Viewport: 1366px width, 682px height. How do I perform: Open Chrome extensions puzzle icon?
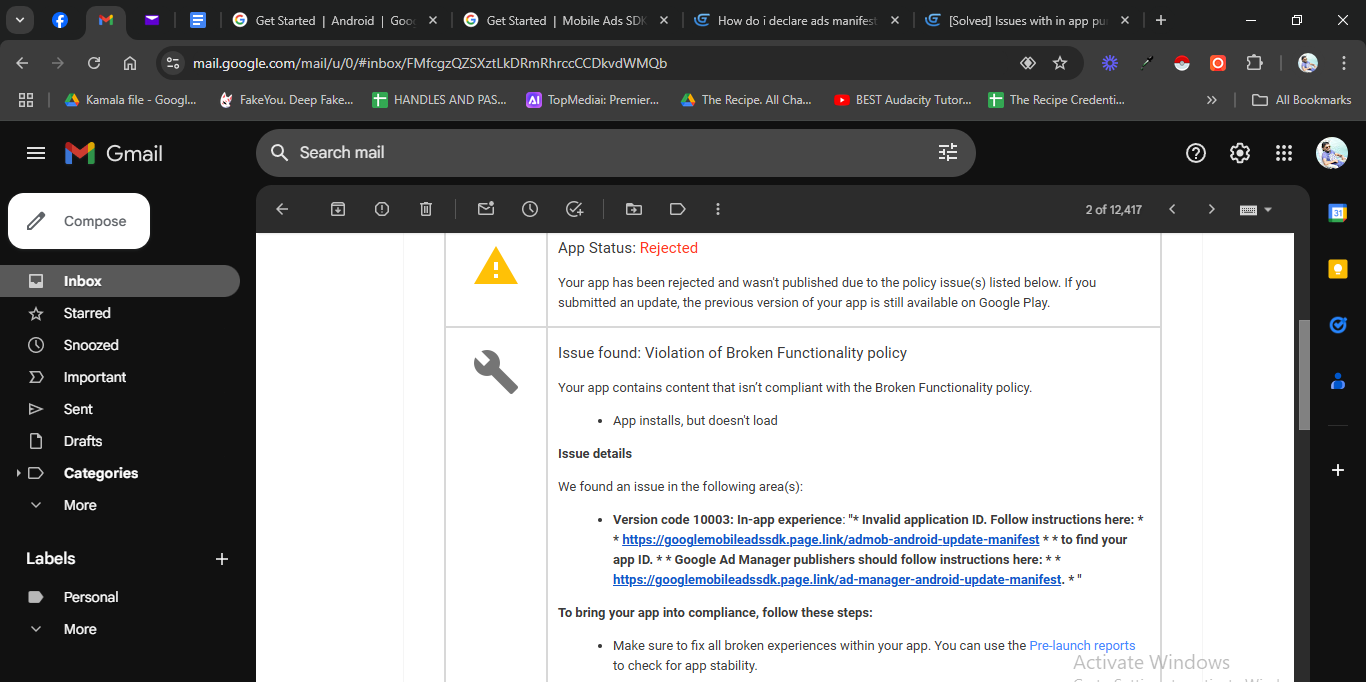click(1254, 63)
